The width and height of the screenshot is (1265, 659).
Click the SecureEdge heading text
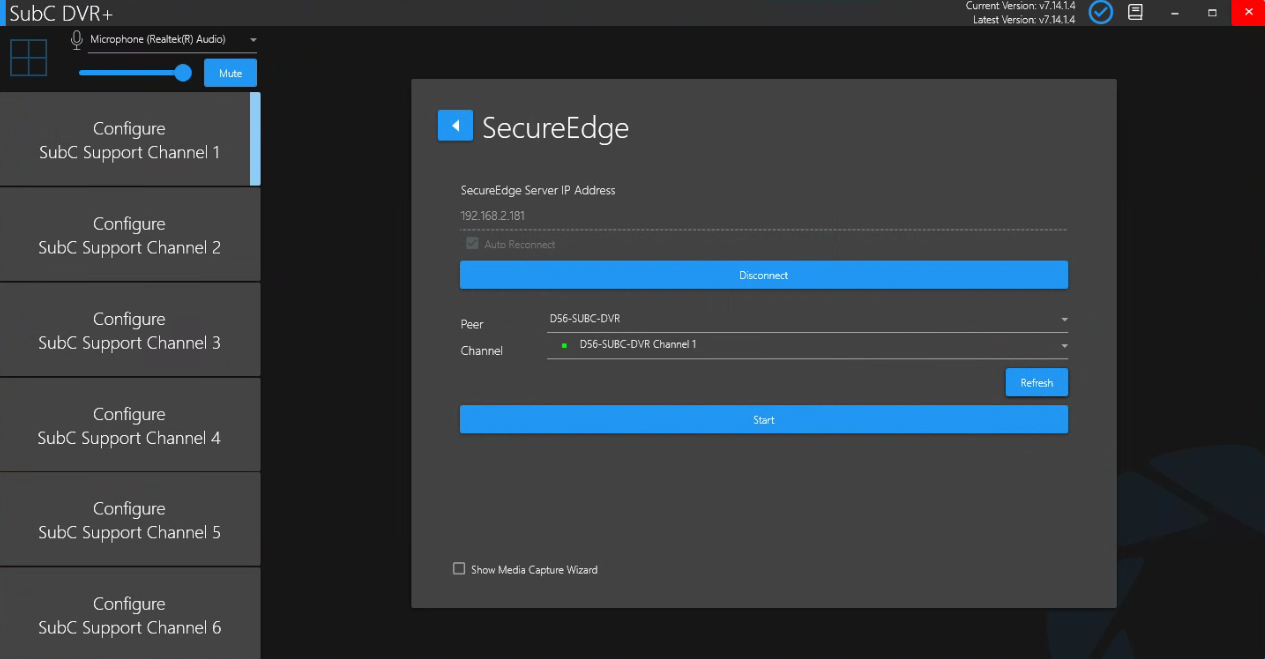[x=556, y=128]
